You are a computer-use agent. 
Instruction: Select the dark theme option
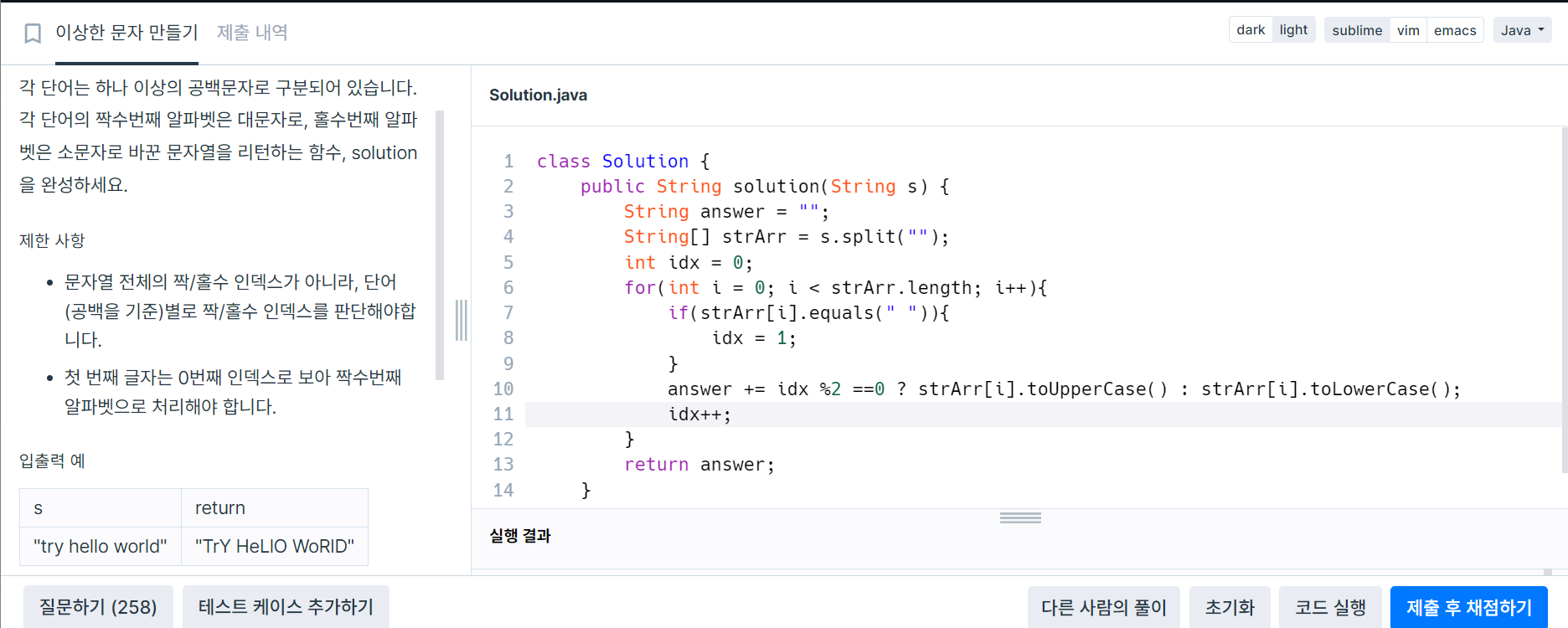click(x=1251, y=30)
